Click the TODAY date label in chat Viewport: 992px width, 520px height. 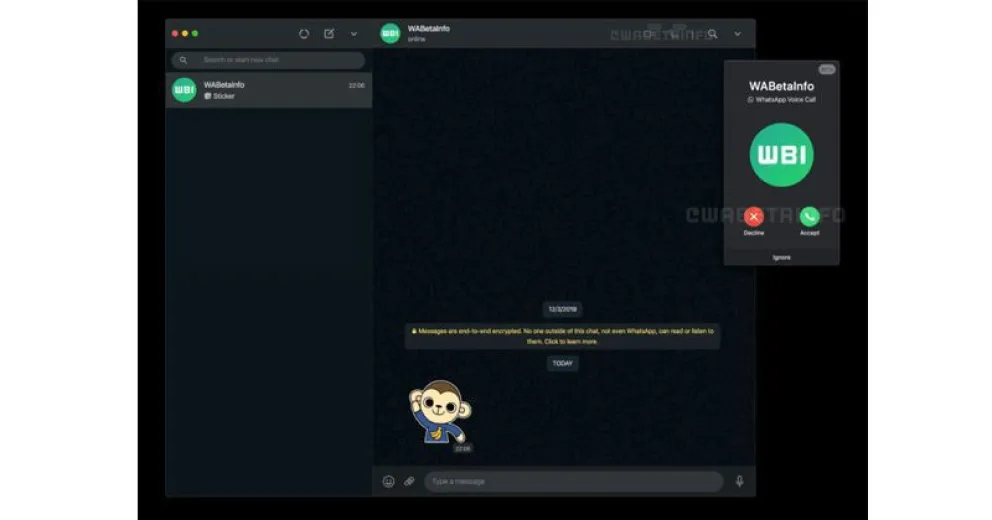tap(562, 363)
